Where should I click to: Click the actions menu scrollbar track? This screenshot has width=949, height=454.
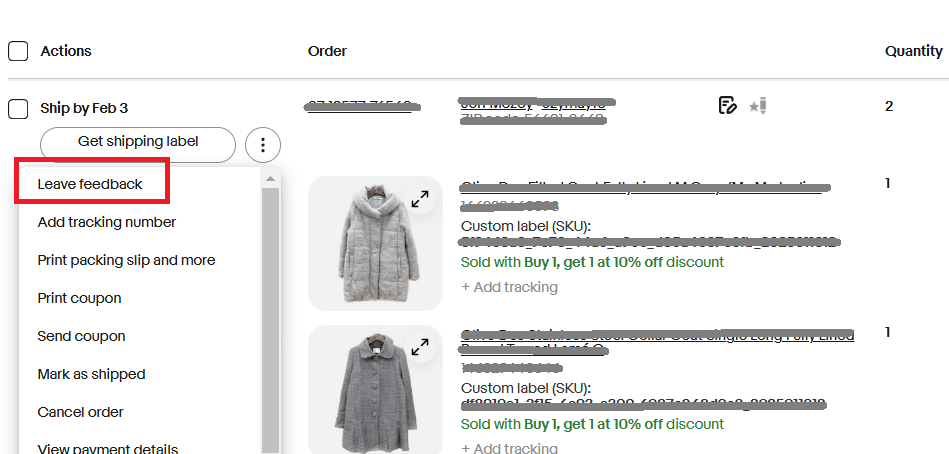(x=269, y=320)
